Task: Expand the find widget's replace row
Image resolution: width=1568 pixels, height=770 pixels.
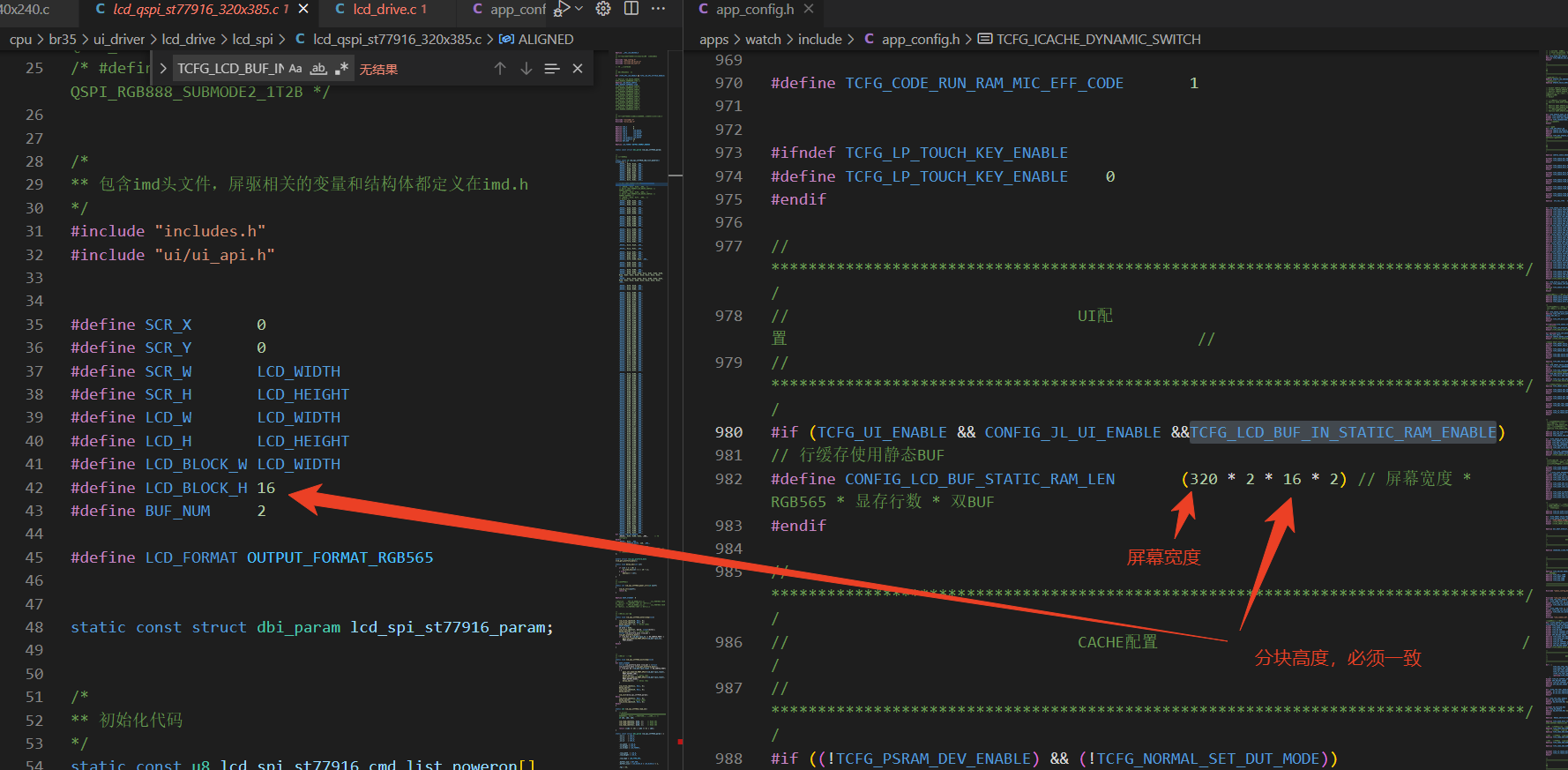Action: pyautogui.click(x=163, y=69)
